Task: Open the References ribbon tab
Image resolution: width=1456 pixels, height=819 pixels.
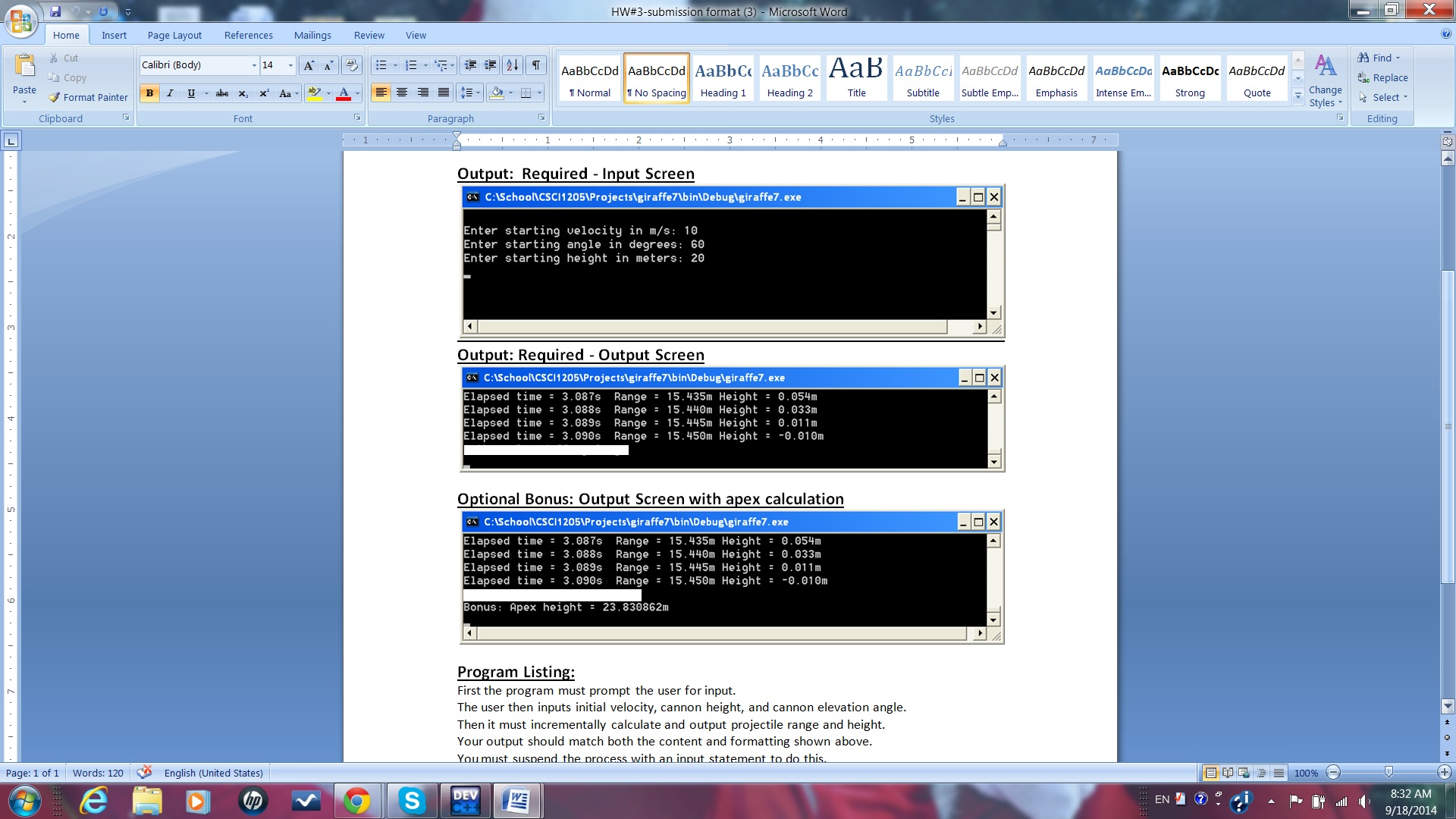Action: pos(248,35)
